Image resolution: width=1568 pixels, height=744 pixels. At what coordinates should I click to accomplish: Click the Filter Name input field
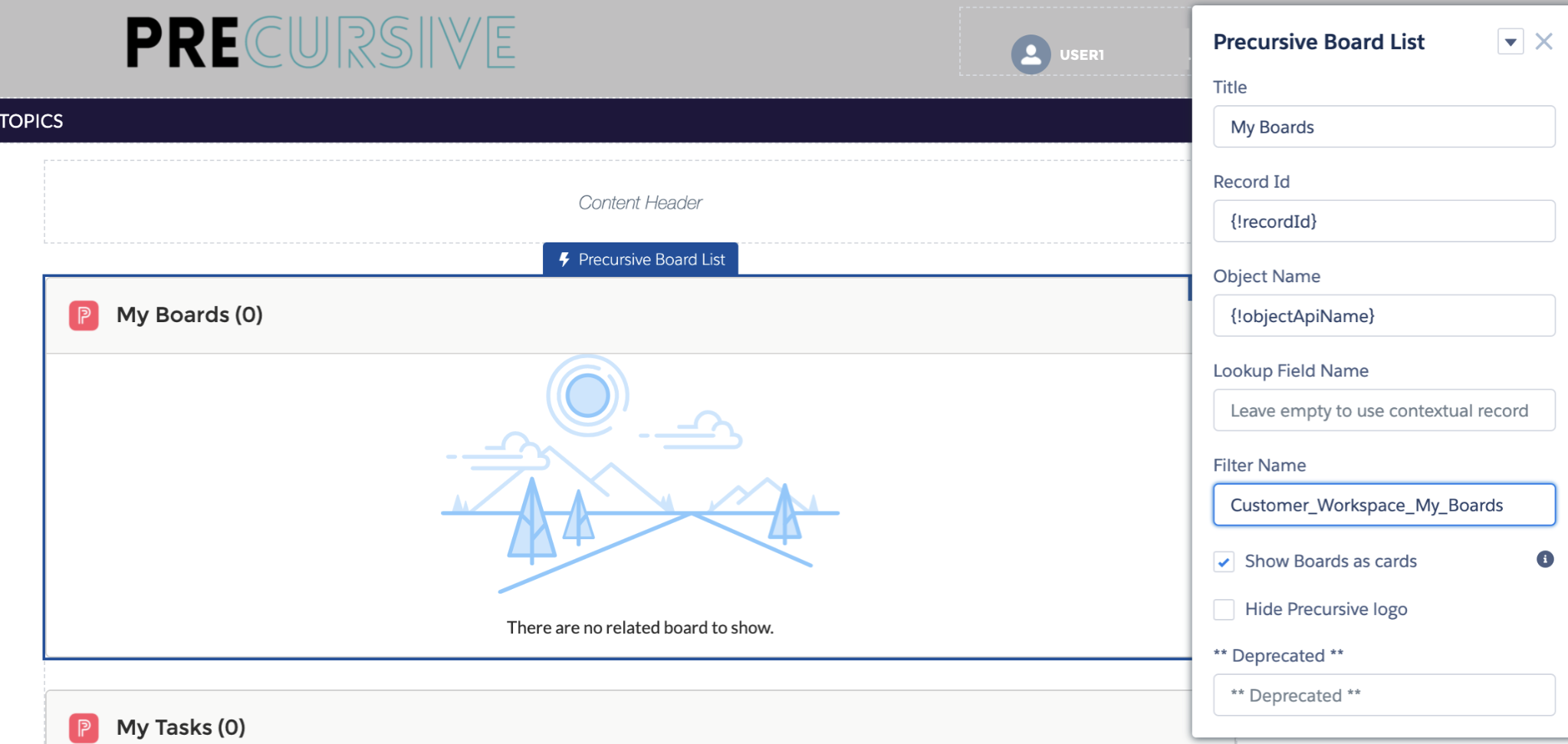click(x=1384, y=505)
